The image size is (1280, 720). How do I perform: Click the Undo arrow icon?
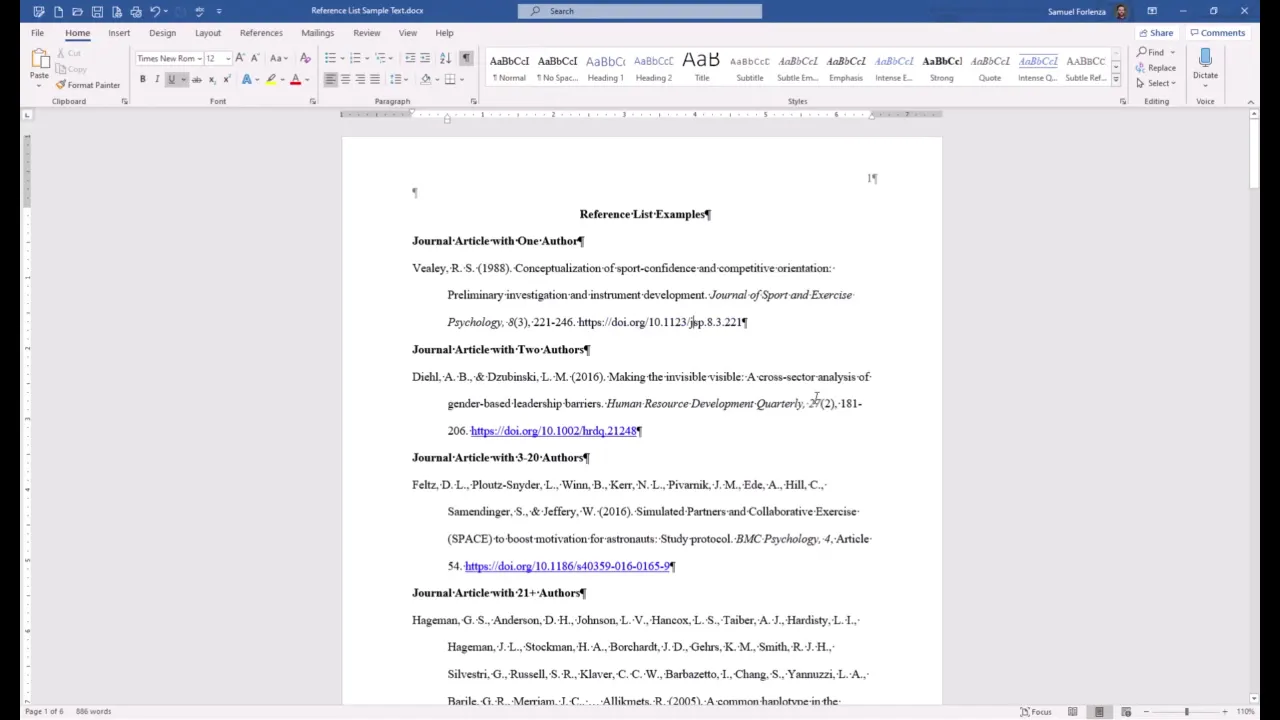pos(155,11)
